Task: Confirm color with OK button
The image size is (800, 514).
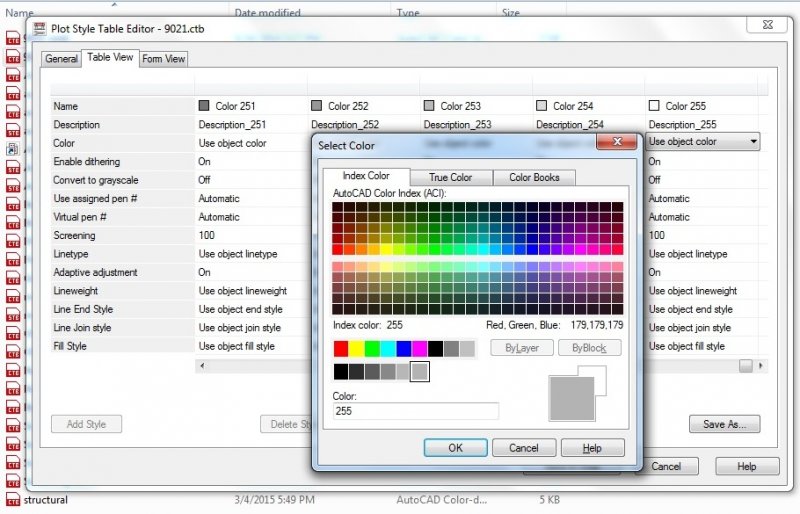Action: (x=455, y=448)
